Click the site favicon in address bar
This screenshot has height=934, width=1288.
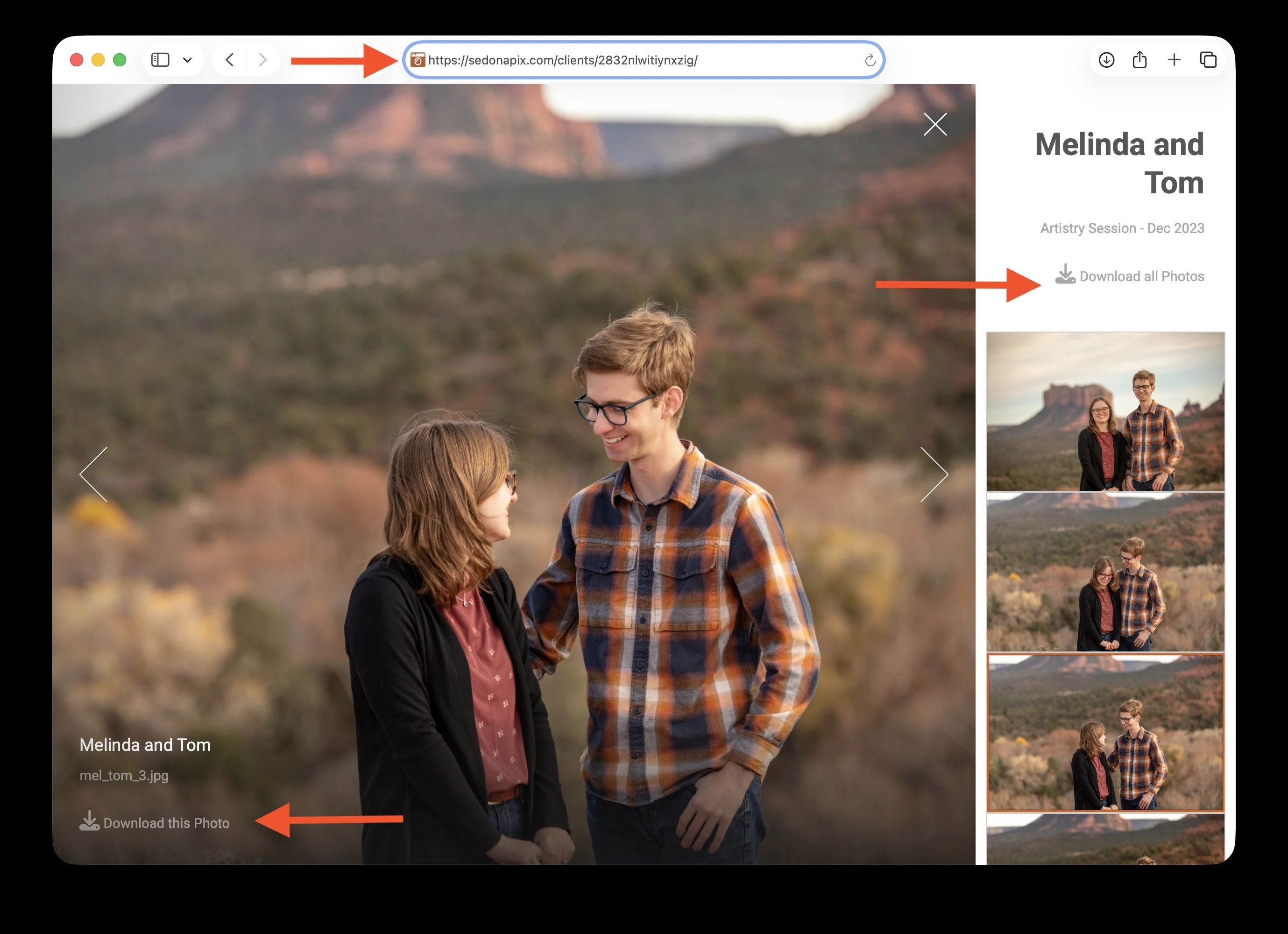(x=418, y=60)
